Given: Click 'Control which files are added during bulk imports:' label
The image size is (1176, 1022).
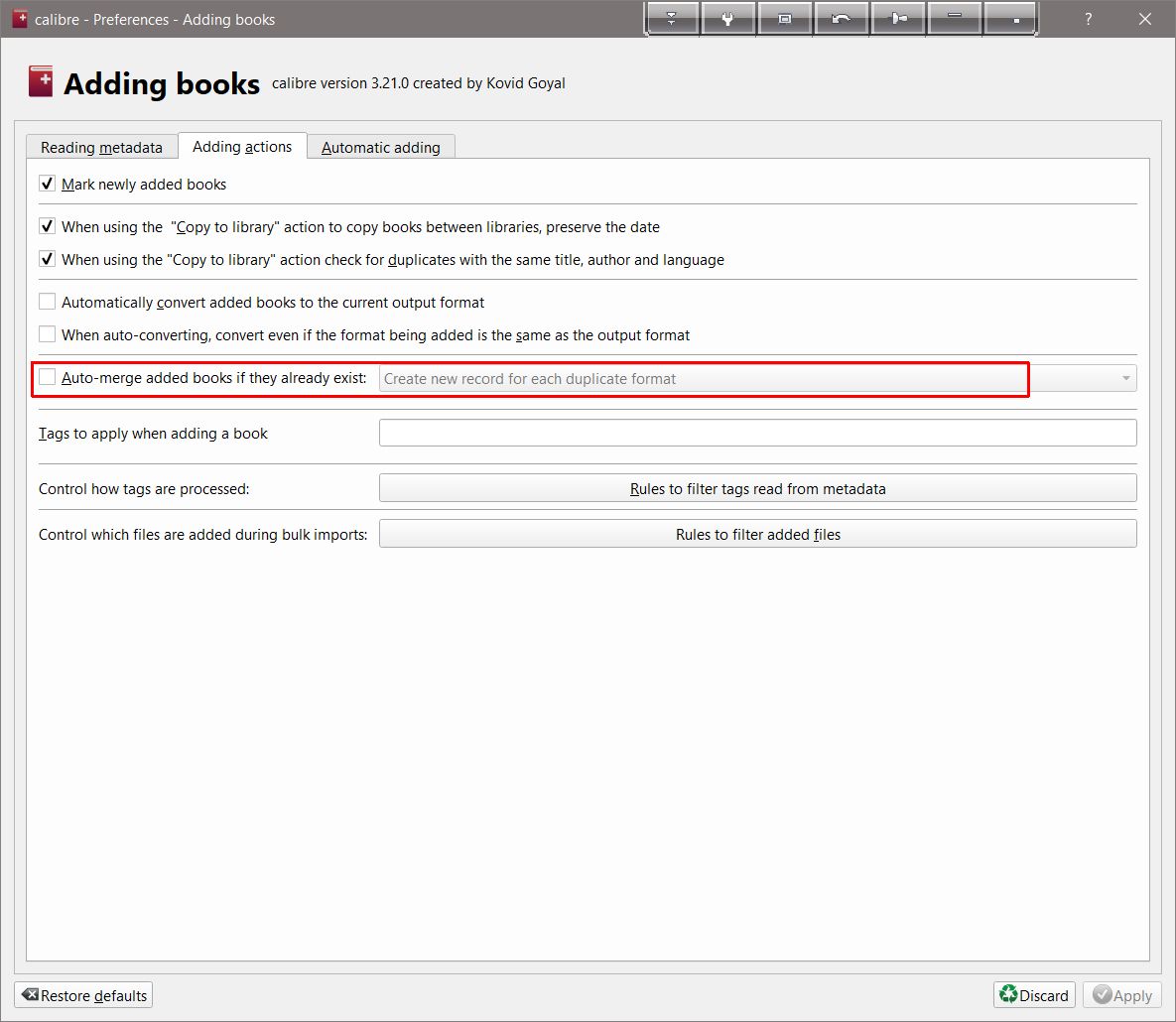Looking at the screenshot, I should [203, 535].
